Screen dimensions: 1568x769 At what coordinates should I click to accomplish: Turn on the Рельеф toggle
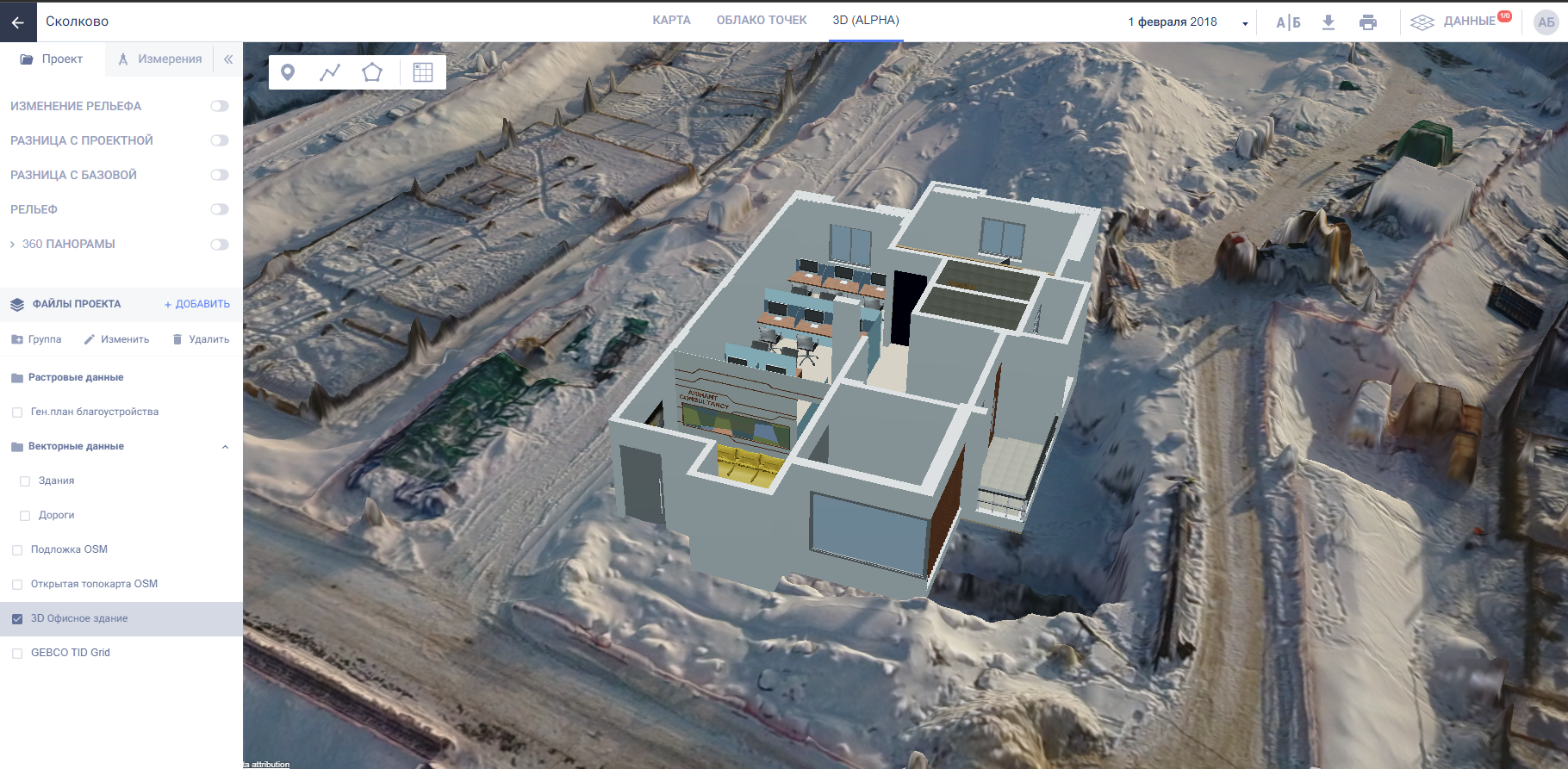[x=220, y=209]
